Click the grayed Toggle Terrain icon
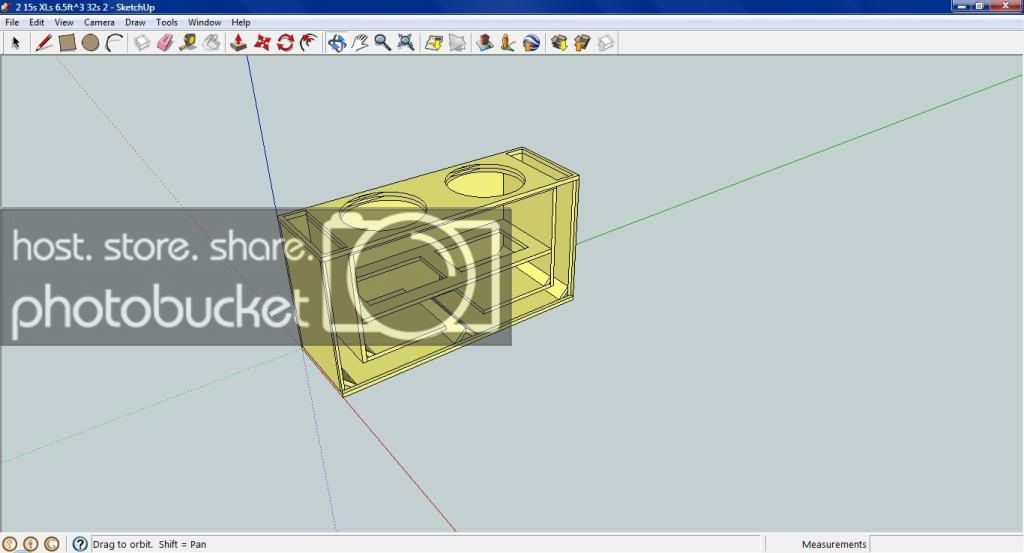 (x=457, y=43)
